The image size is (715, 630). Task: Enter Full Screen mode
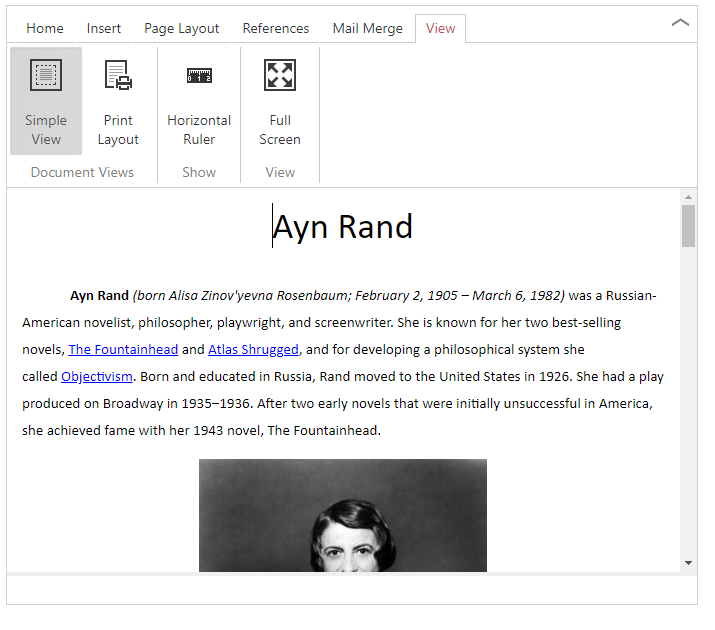(280, 101)
